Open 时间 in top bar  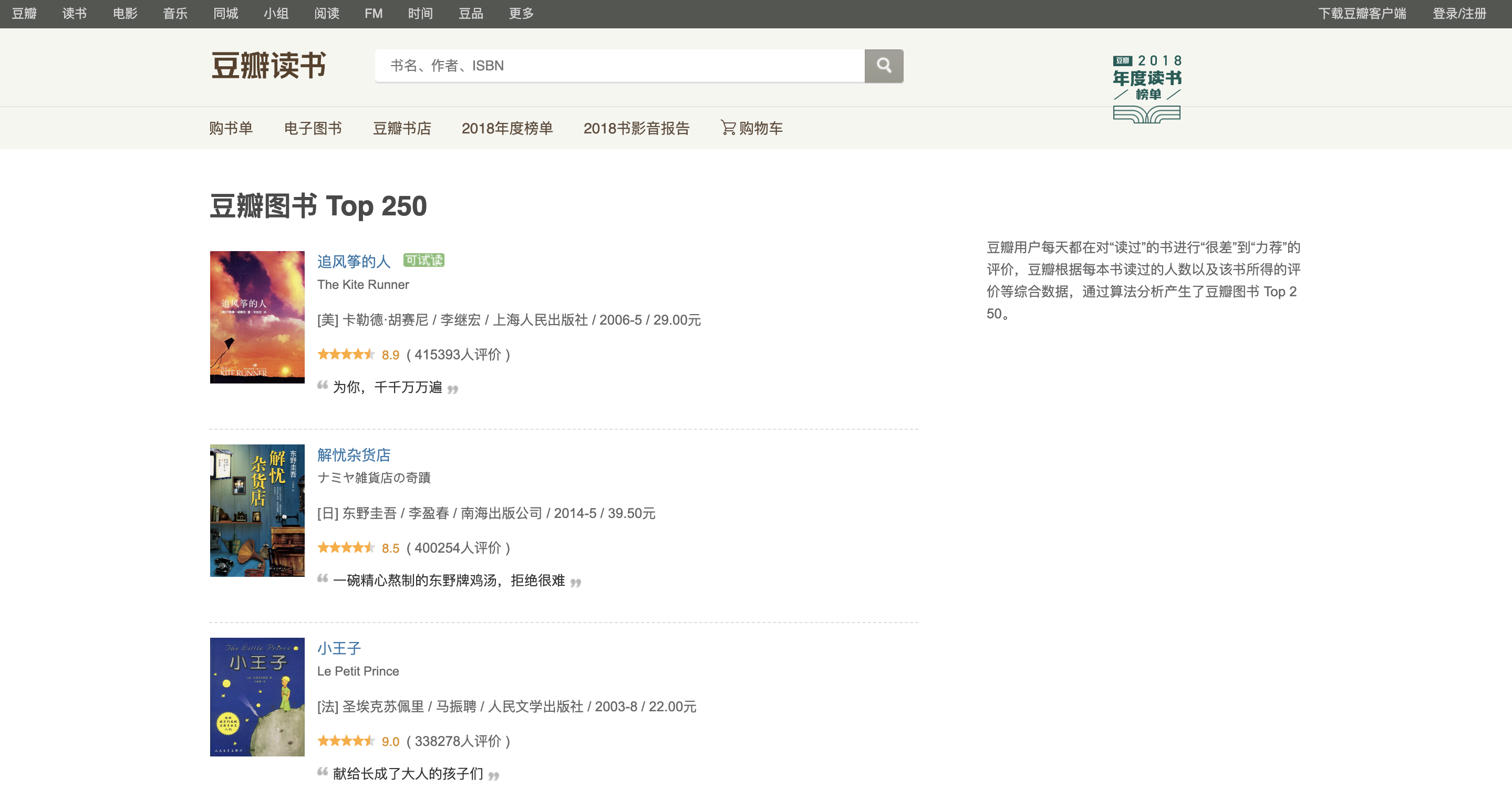[420, 14]
